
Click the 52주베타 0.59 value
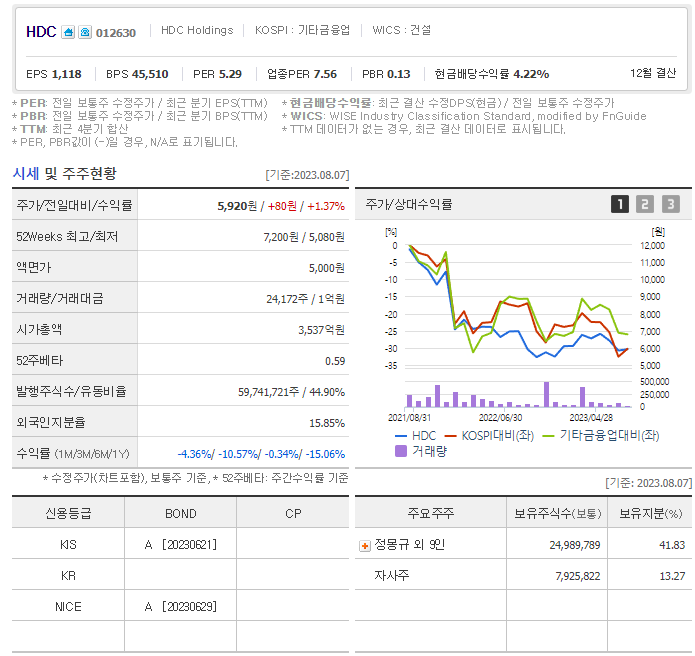[x=335, y=361]
